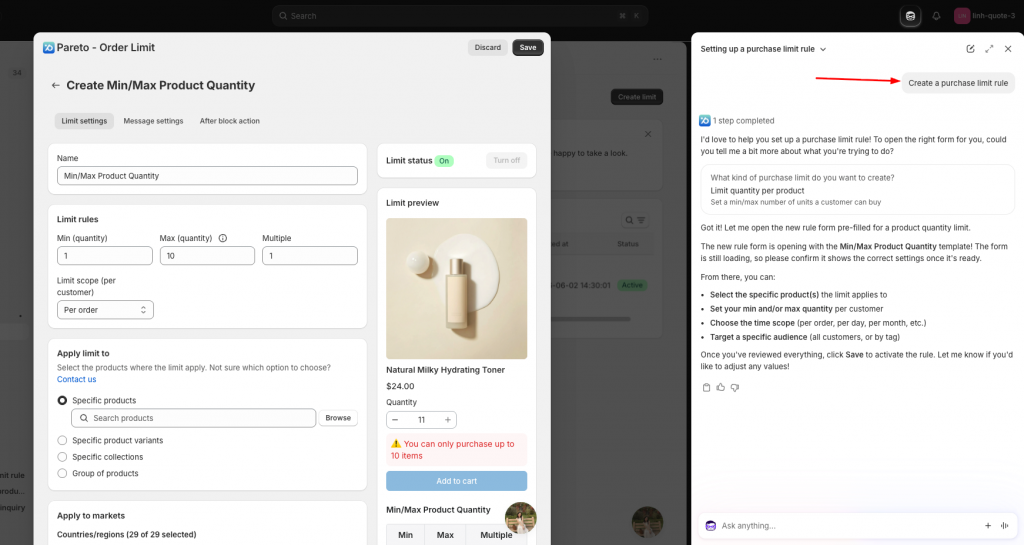Click the Multiple input field
The width and height of the screenshot is (1024, 545).
click(x=310, y=256)
